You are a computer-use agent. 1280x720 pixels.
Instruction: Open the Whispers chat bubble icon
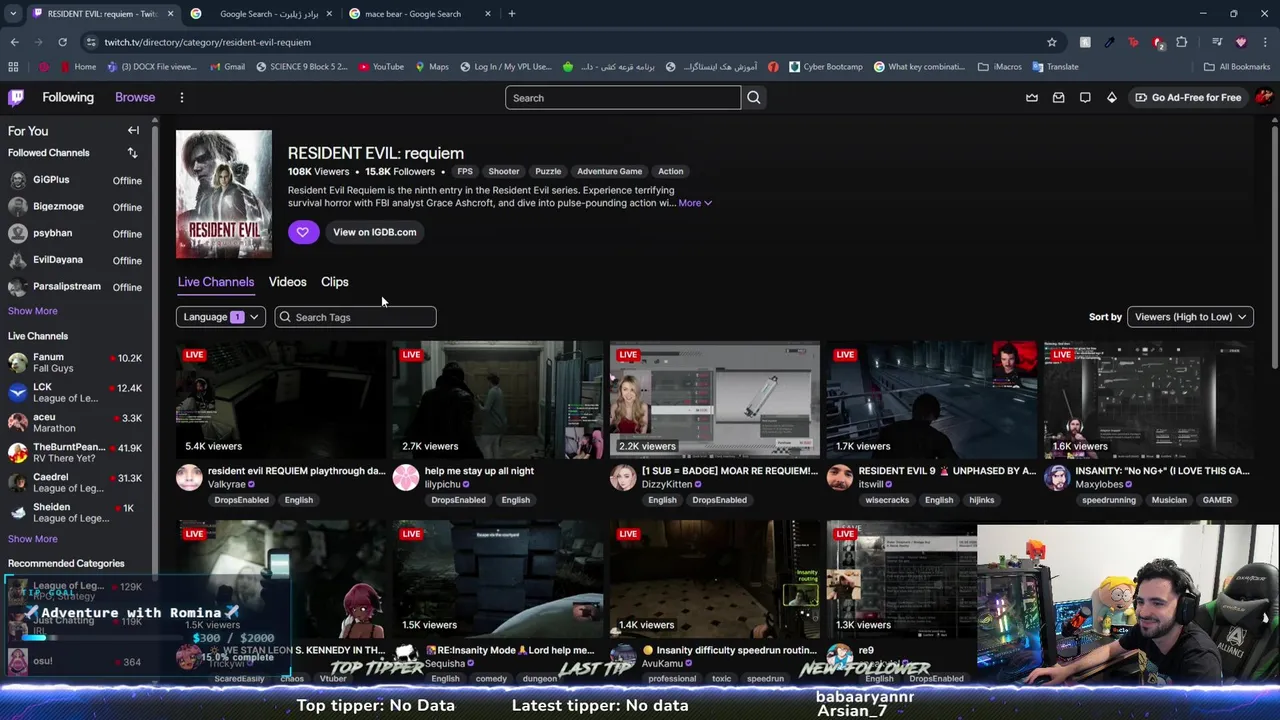pyautogui.click(x=1085, y=97)
